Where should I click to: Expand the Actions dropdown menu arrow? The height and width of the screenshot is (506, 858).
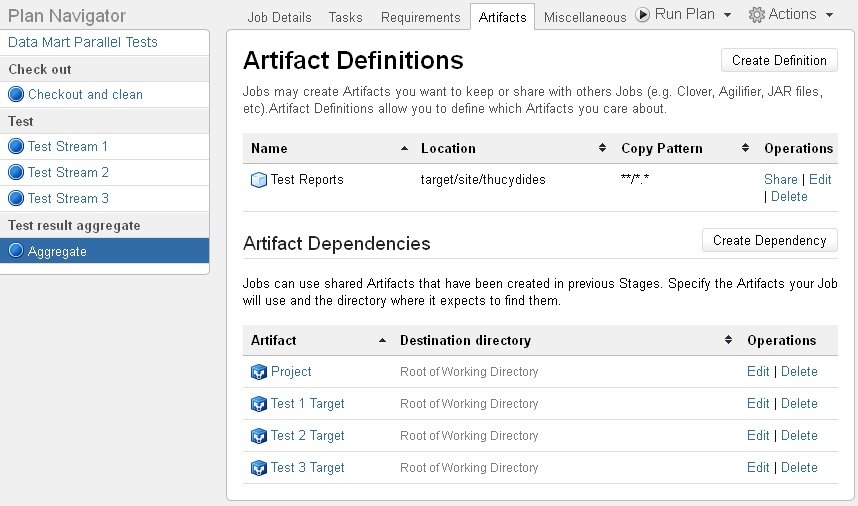tap(829, 15)
